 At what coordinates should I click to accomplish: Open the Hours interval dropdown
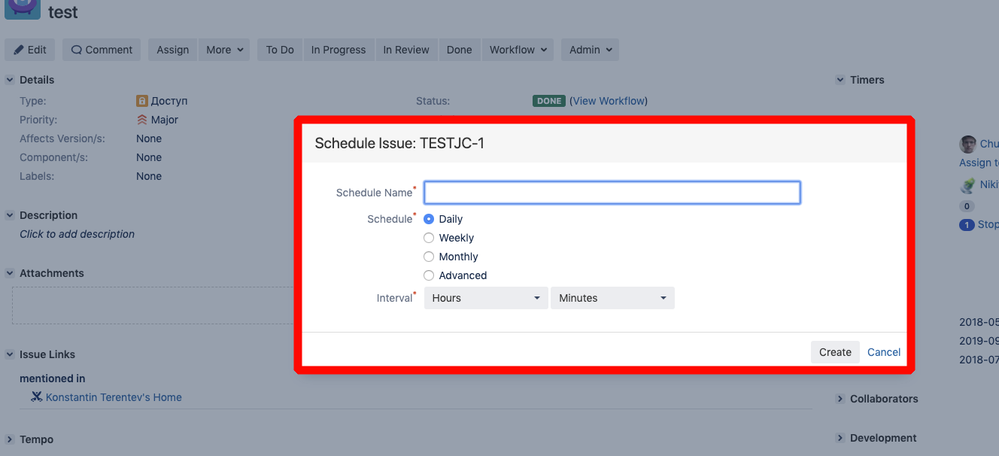point(486,298)
